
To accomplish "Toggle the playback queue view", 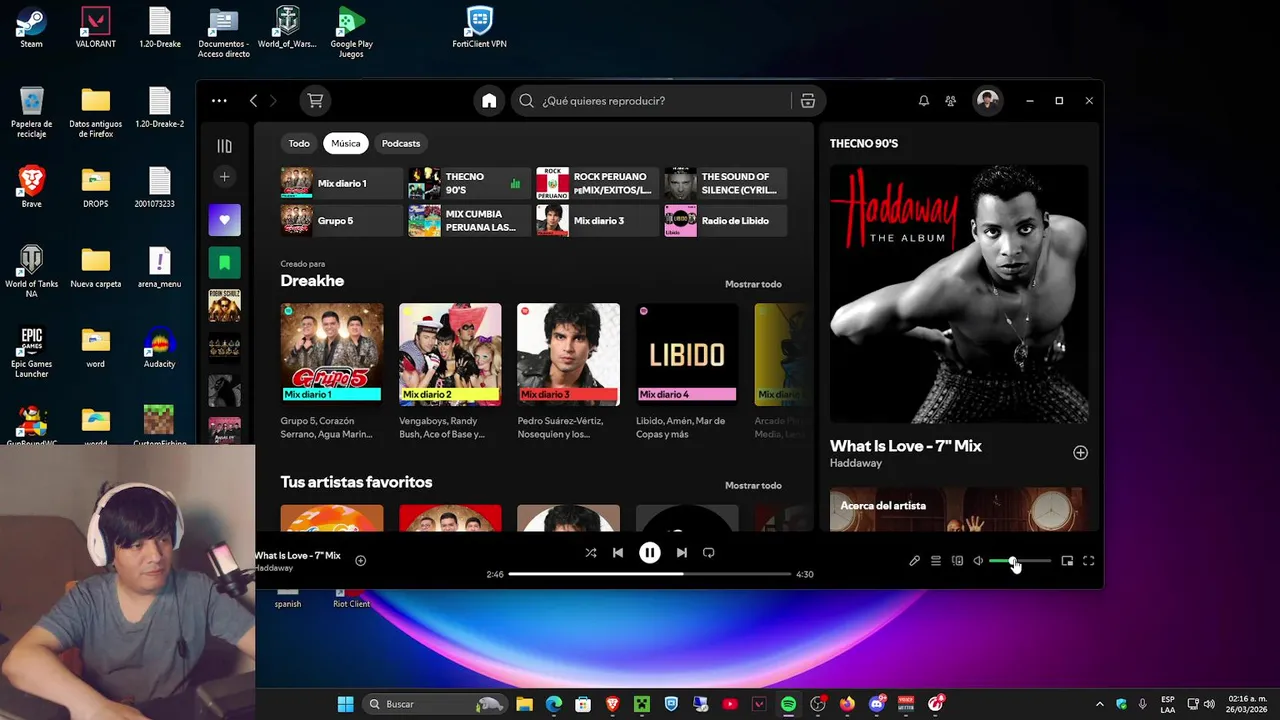I will 936,561.
